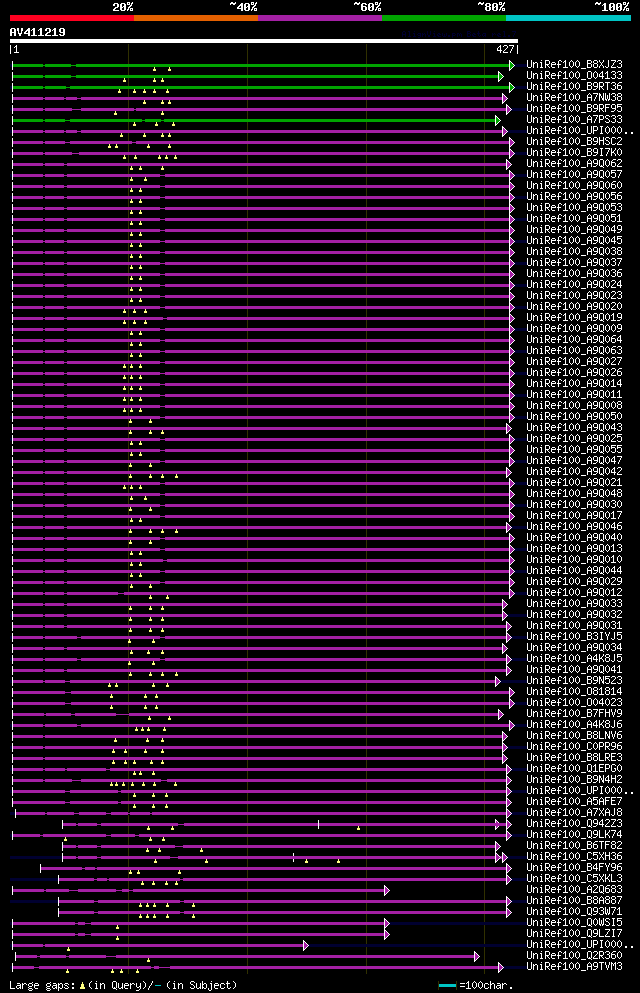Click the orange ~40% identity legend segment
640x993 pixels.
point(196,18)
